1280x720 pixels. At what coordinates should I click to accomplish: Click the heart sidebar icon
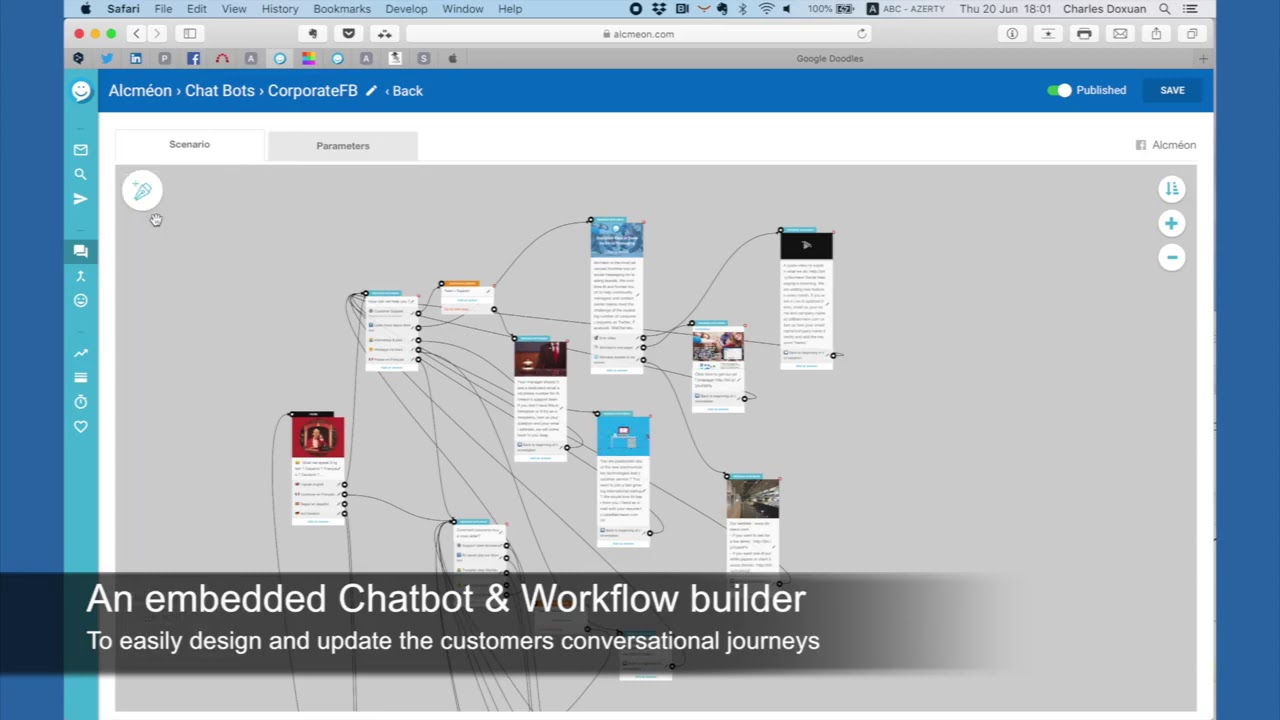[x=81, y=427]
